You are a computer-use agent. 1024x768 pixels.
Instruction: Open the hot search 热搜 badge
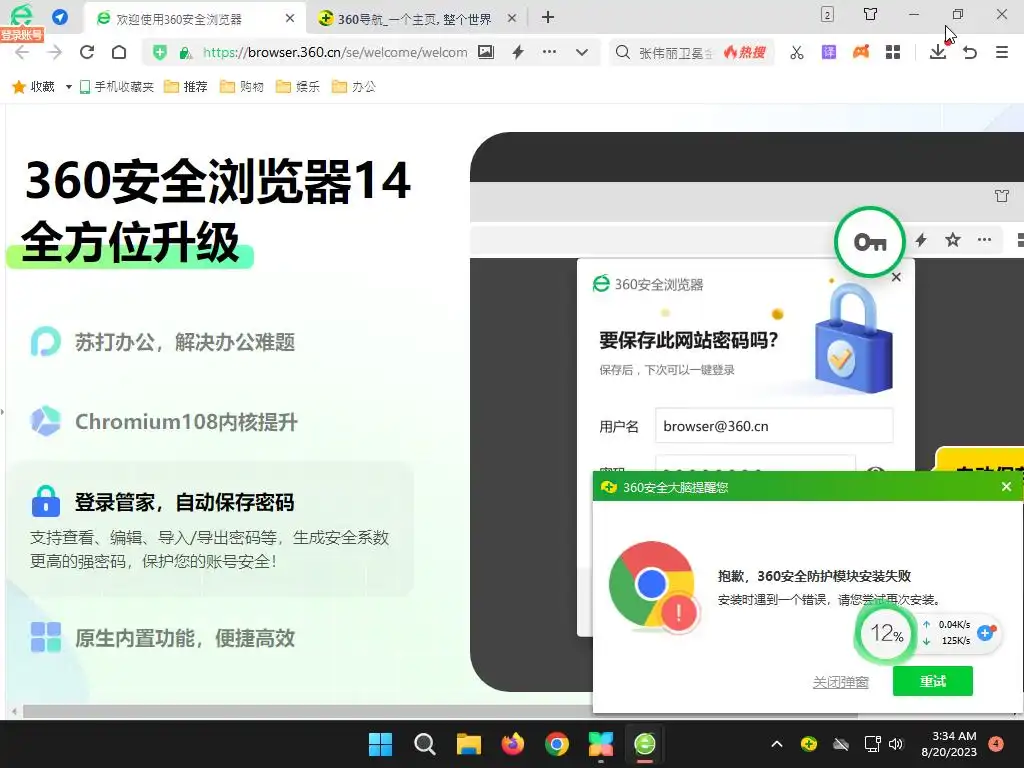click(x=744, y=52)
